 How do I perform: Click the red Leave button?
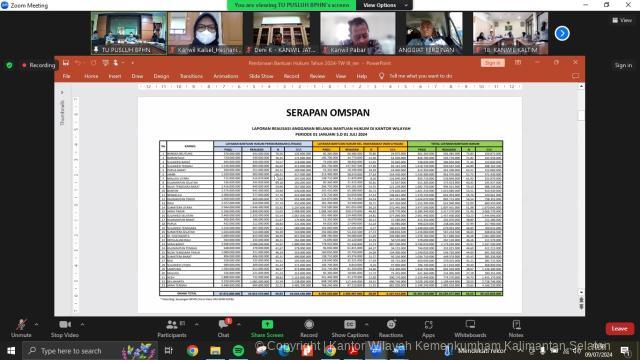[x=620, y=329]
